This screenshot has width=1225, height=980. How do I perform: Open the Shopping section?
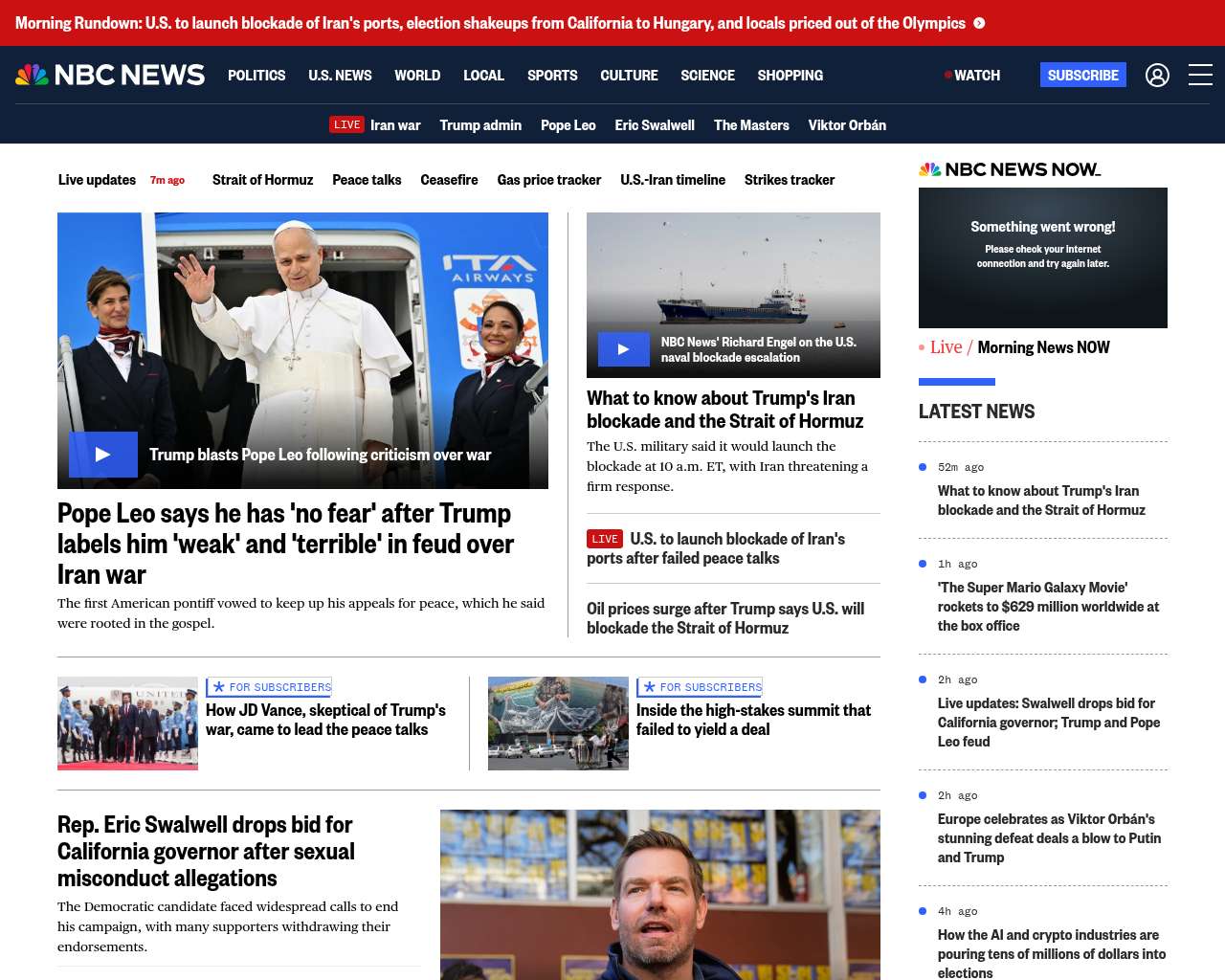pyautogui.click(x=790, y=75)
